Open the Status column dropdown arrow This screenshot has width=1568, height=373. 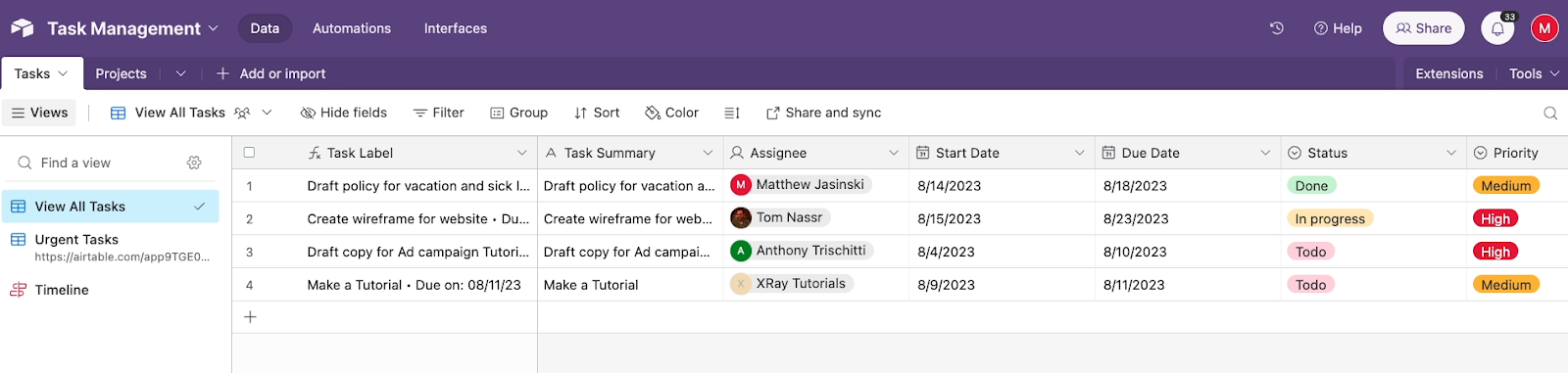(1451, 153)
